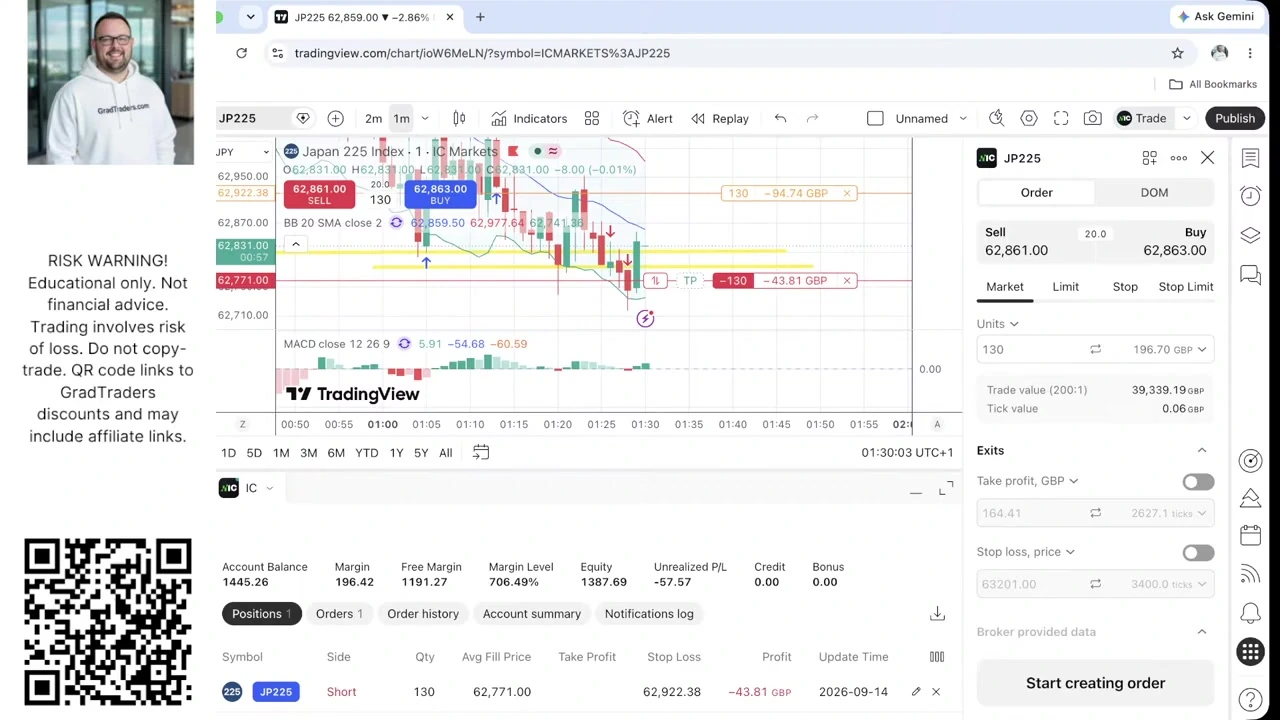
Task: Switch to Orders tab
Action: [x=339, y=614]
